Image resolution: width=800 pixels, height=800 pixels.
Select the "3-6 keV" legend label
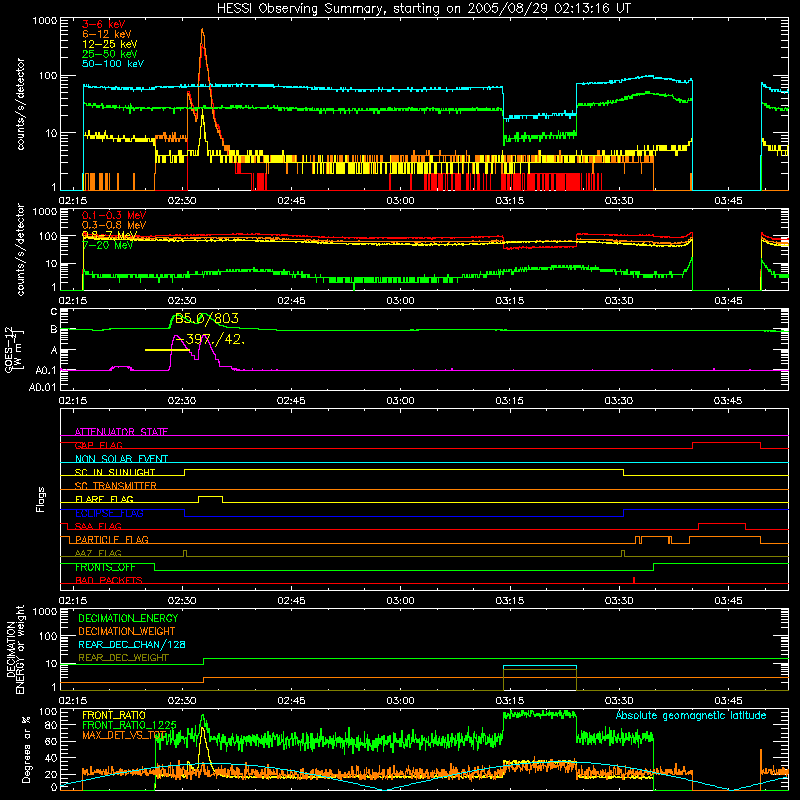tap(103, 24)
